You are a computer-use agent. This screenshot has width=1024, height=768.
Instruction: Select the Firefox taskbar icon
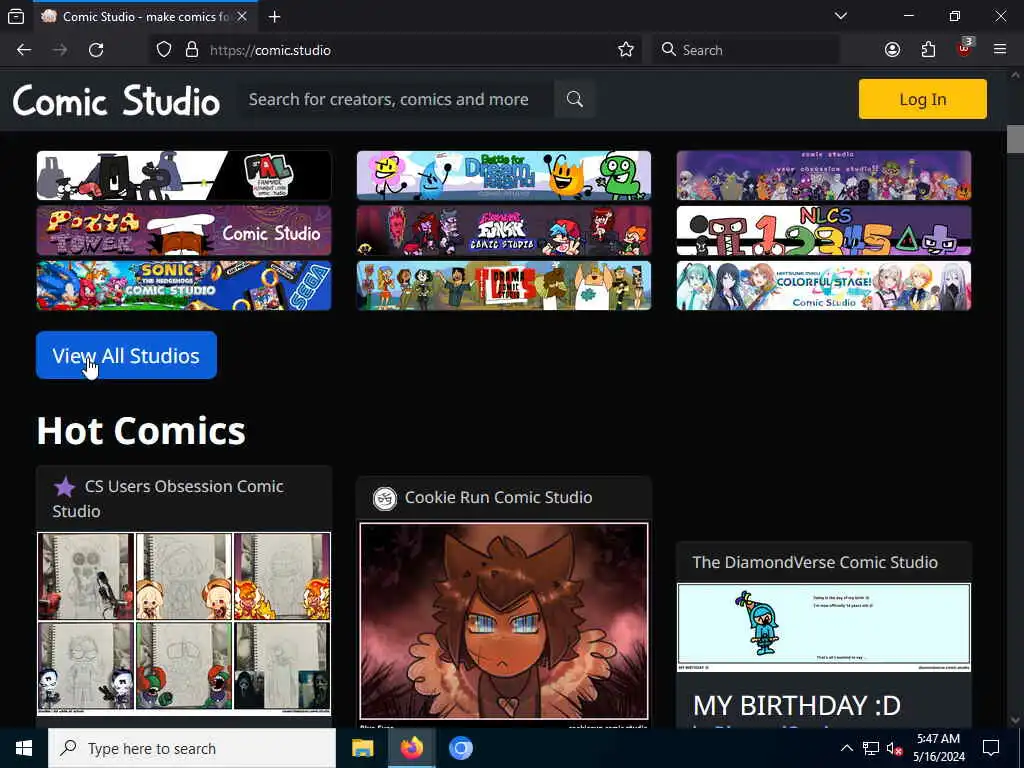(x=411, y=748)
